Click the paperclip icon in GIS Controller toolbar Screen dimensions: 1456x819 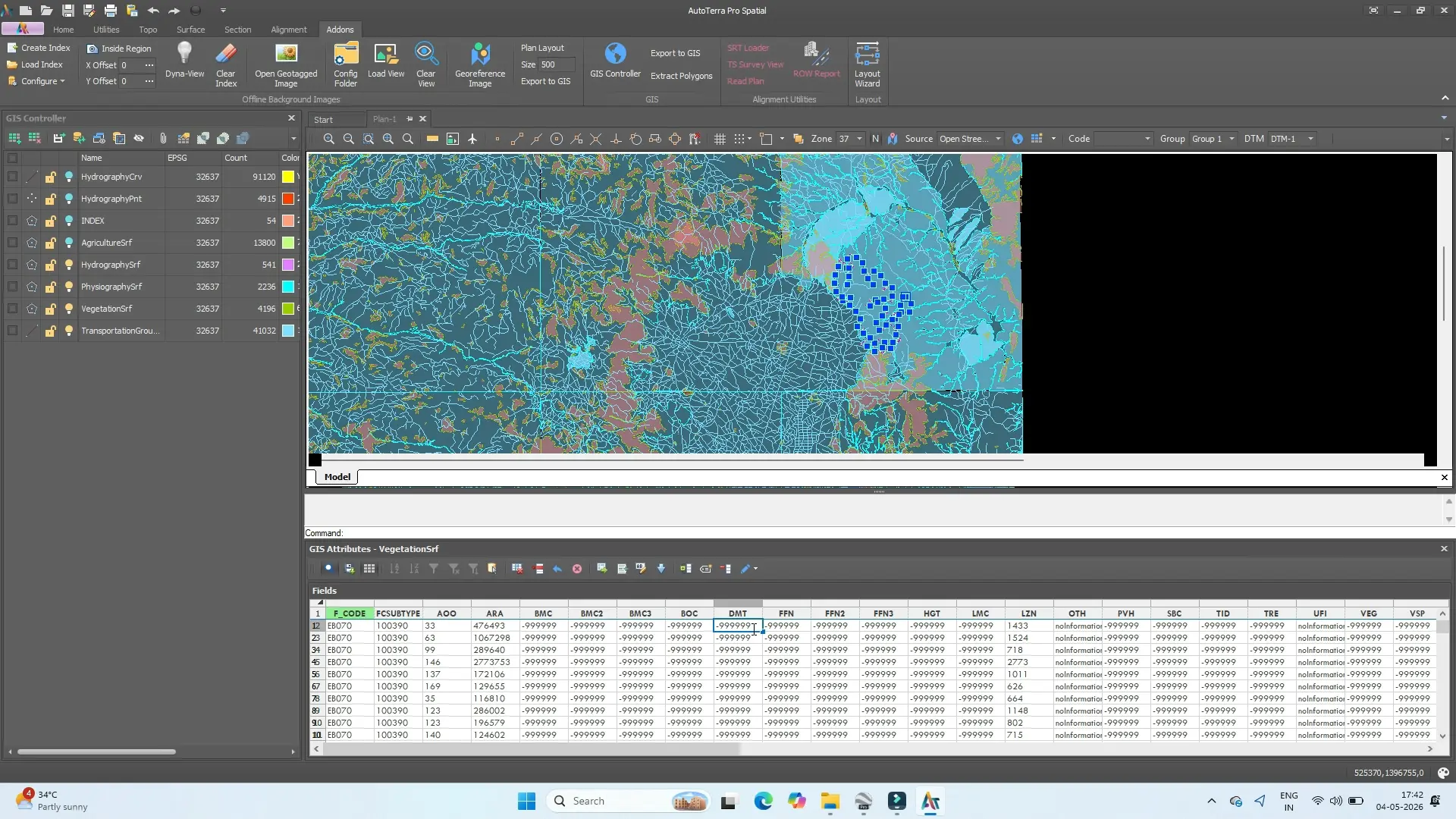(163, 138)
